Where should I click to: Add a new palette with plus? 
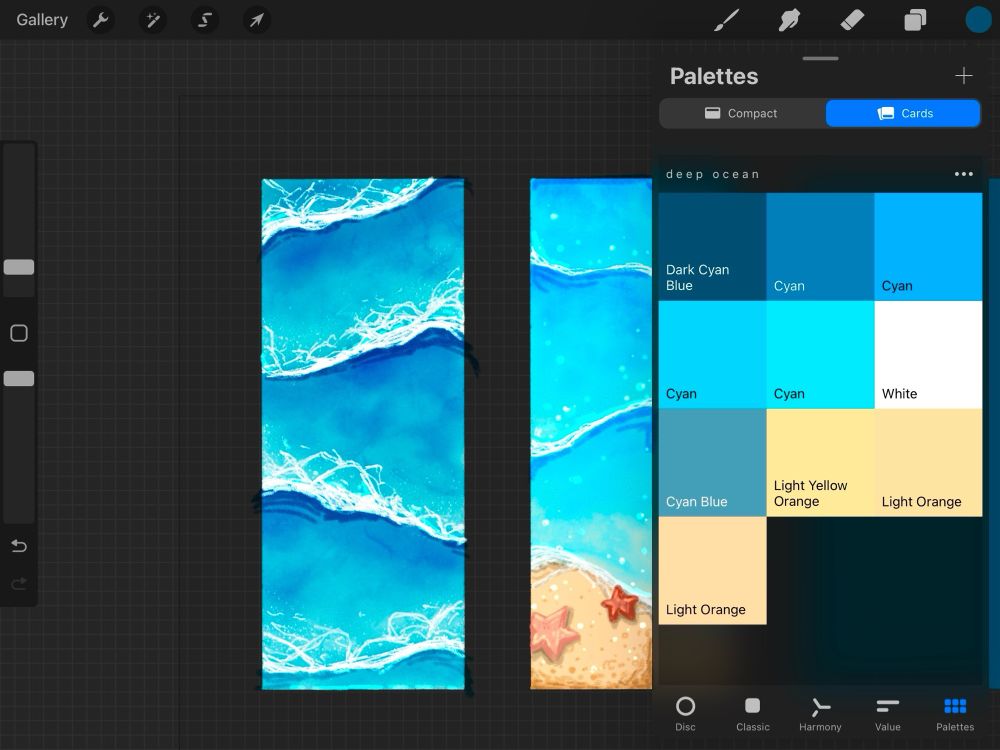pos(964,76)
